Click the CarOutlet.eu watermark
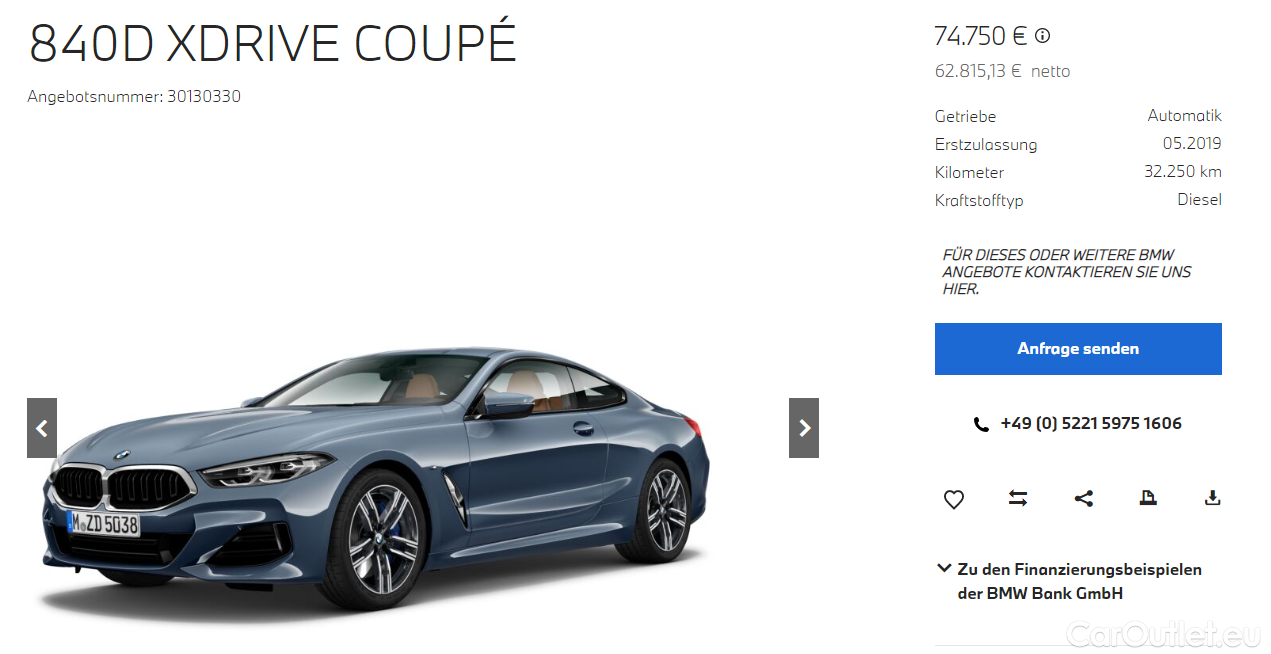The height and width of the screenshot is (654, 1271). [x=1163, y=633]
